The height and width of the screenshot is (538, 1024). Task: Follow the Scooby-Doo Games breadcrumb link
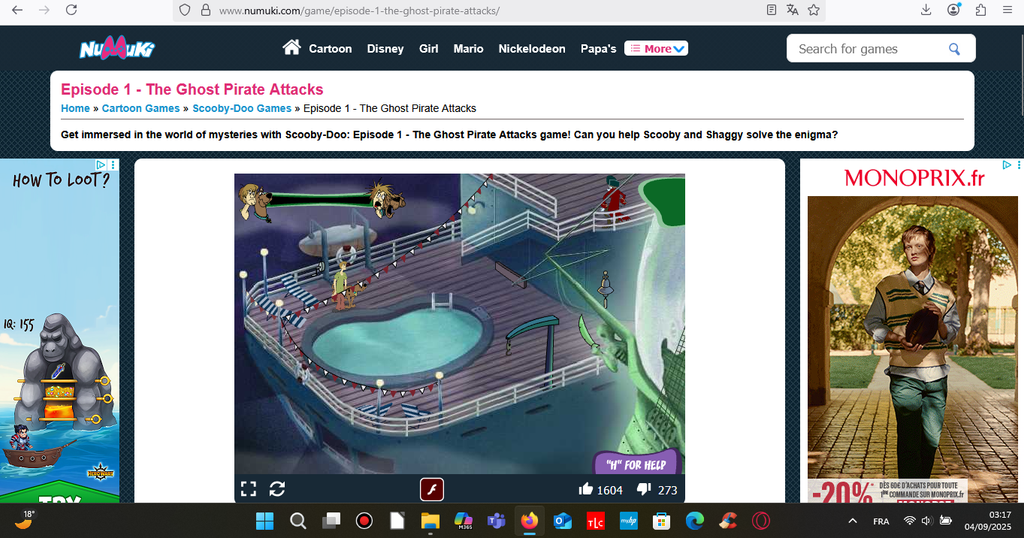point(242,108)
